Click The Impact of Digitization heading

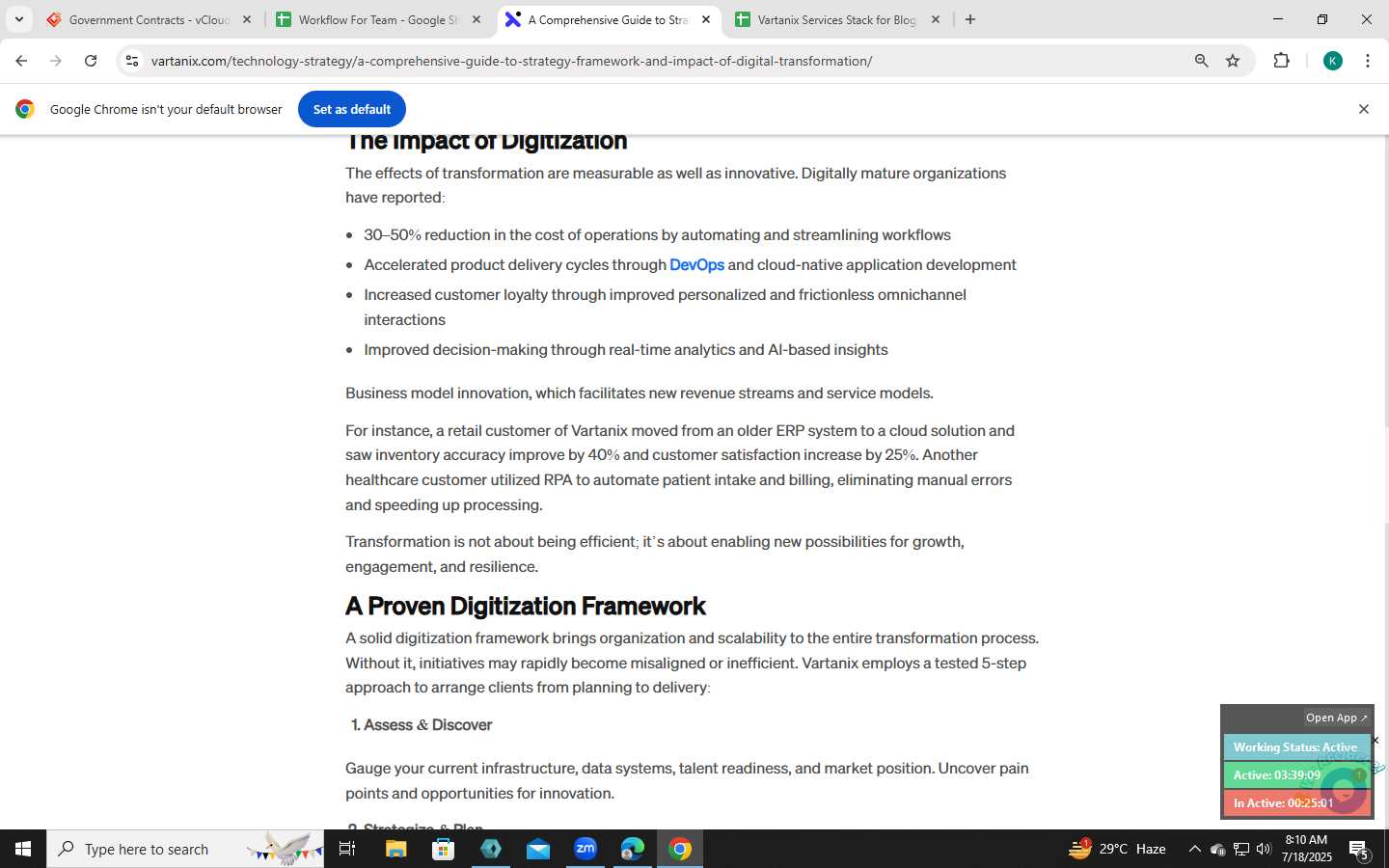click(x=486, y=141)
